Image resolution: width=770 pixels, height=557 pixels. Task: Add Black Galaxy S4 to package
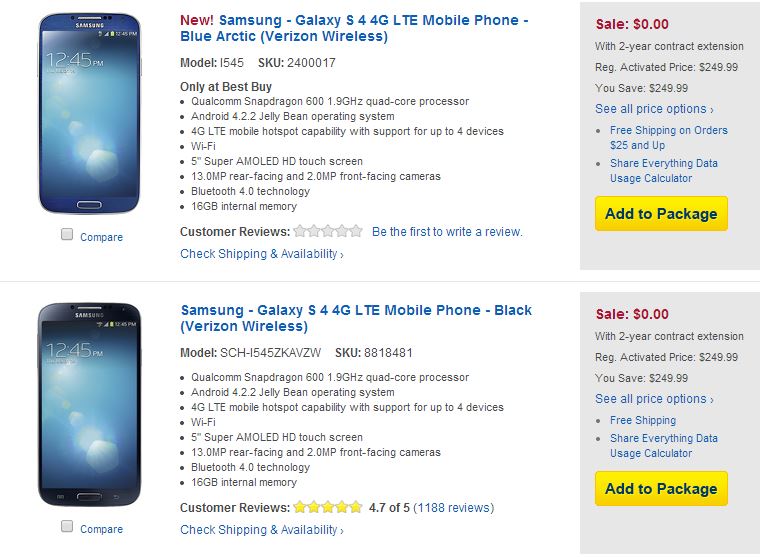[x=661, y=489]
